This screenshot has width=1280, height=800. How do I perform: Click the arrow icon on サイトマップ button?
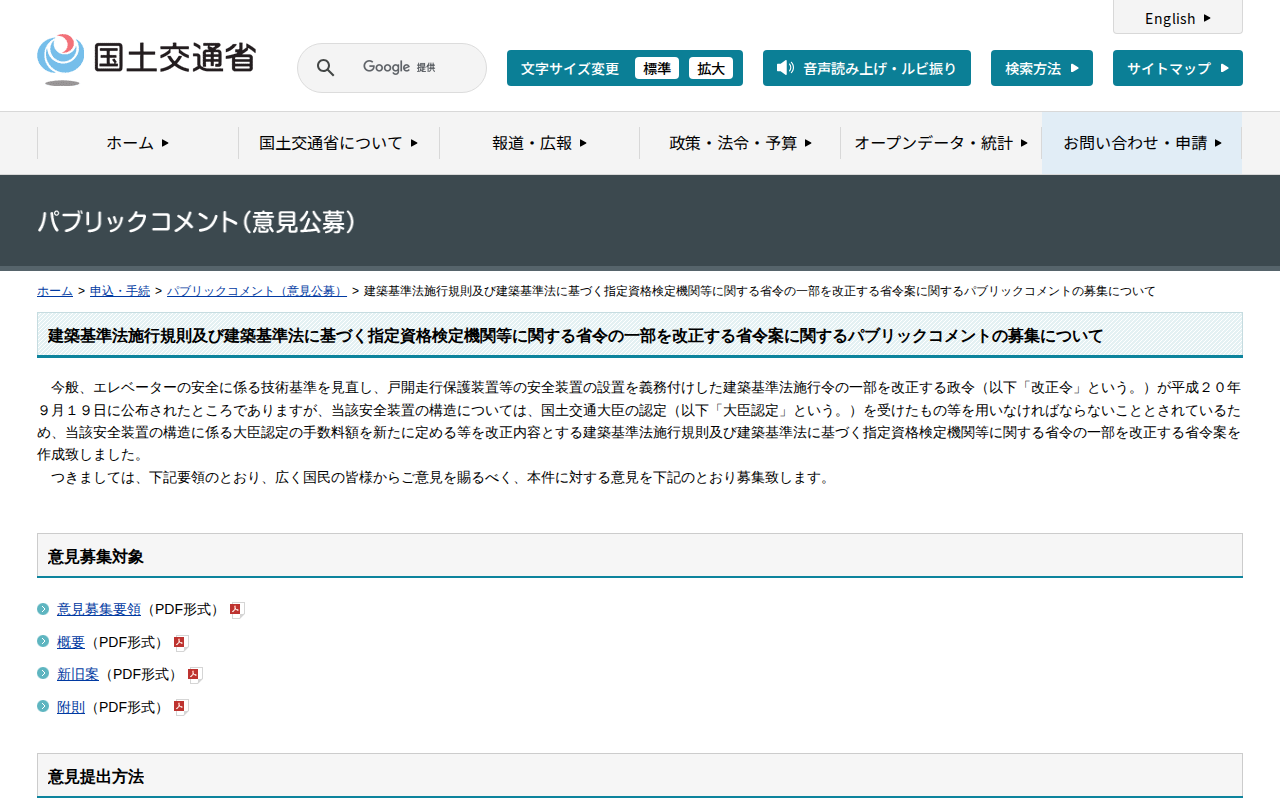click(1225, 68)
